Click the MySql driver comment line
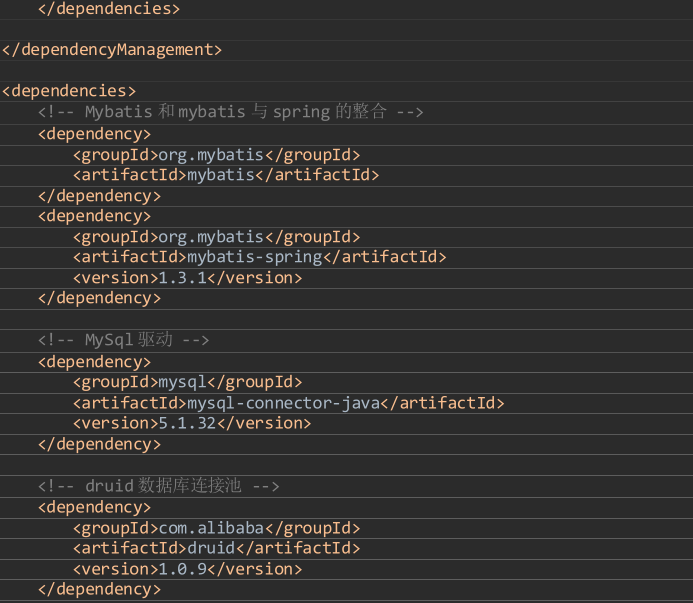Image resolution: width=693 pixels, height=603 pixels. point(124,340)
